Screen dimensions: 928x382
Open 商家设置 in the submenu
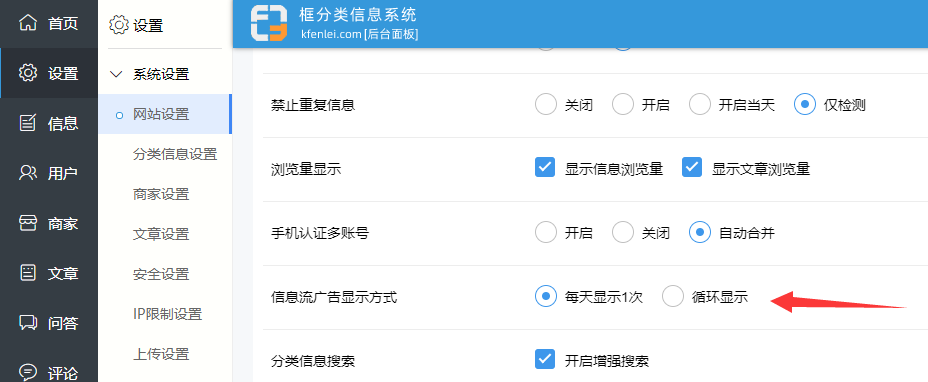pyautogui.click(x=161, y=194)
